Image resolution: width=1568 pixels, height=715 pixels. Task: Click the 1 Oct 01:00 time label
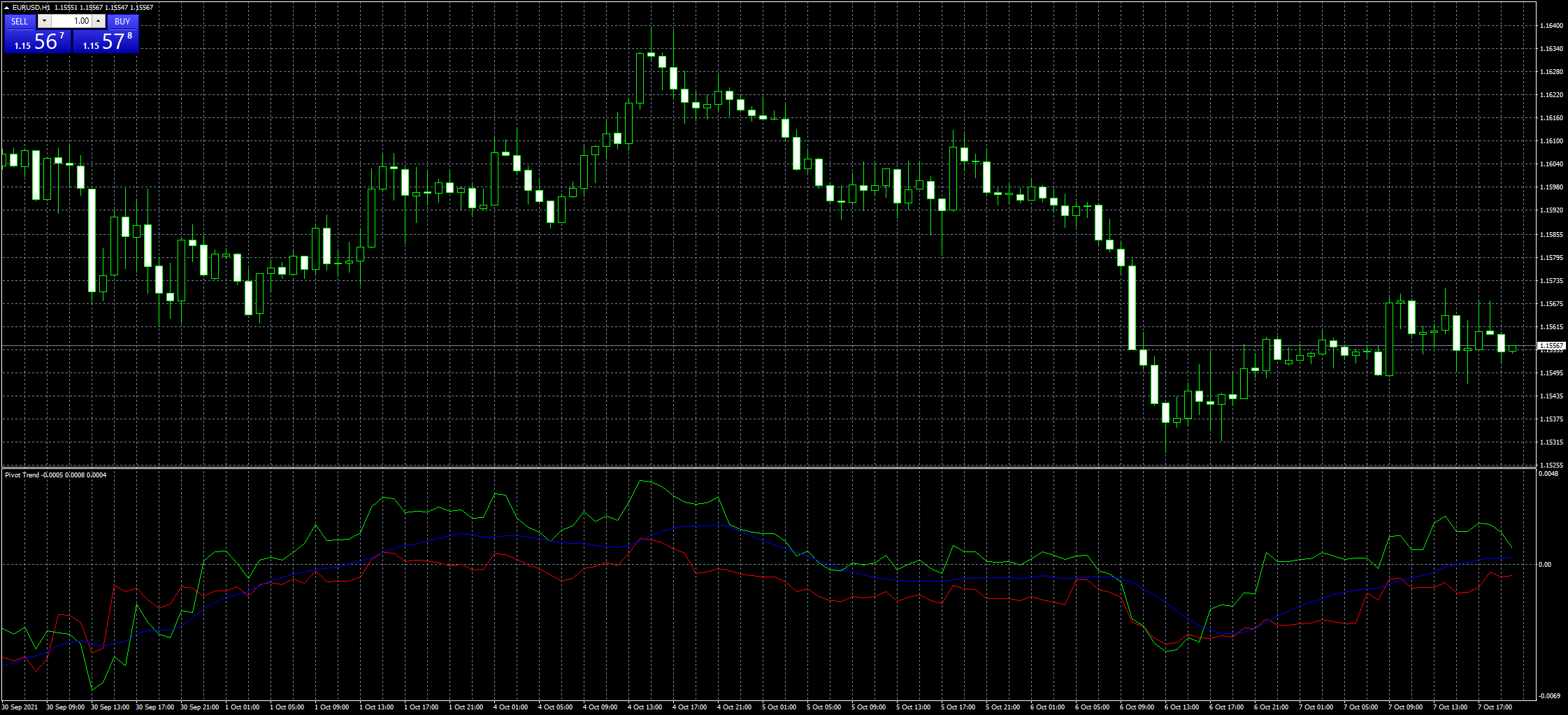(x=242, y=707)
